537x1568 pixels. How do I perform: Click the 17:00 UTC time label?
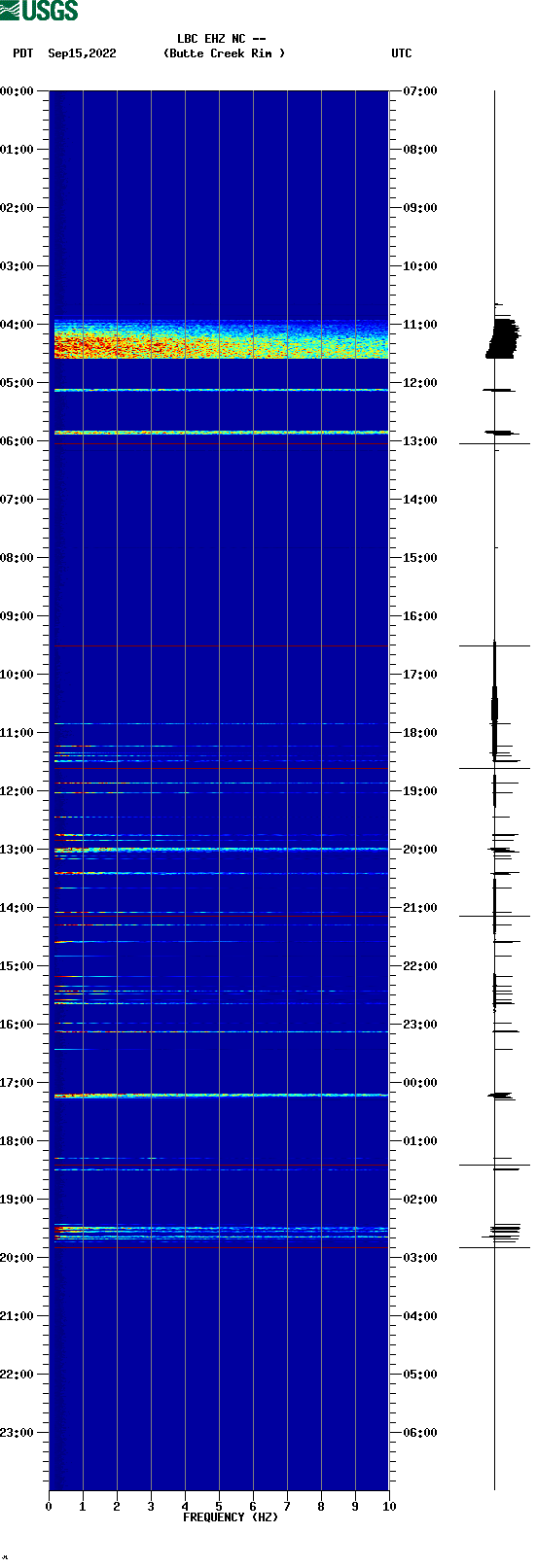tap(420, 675)
